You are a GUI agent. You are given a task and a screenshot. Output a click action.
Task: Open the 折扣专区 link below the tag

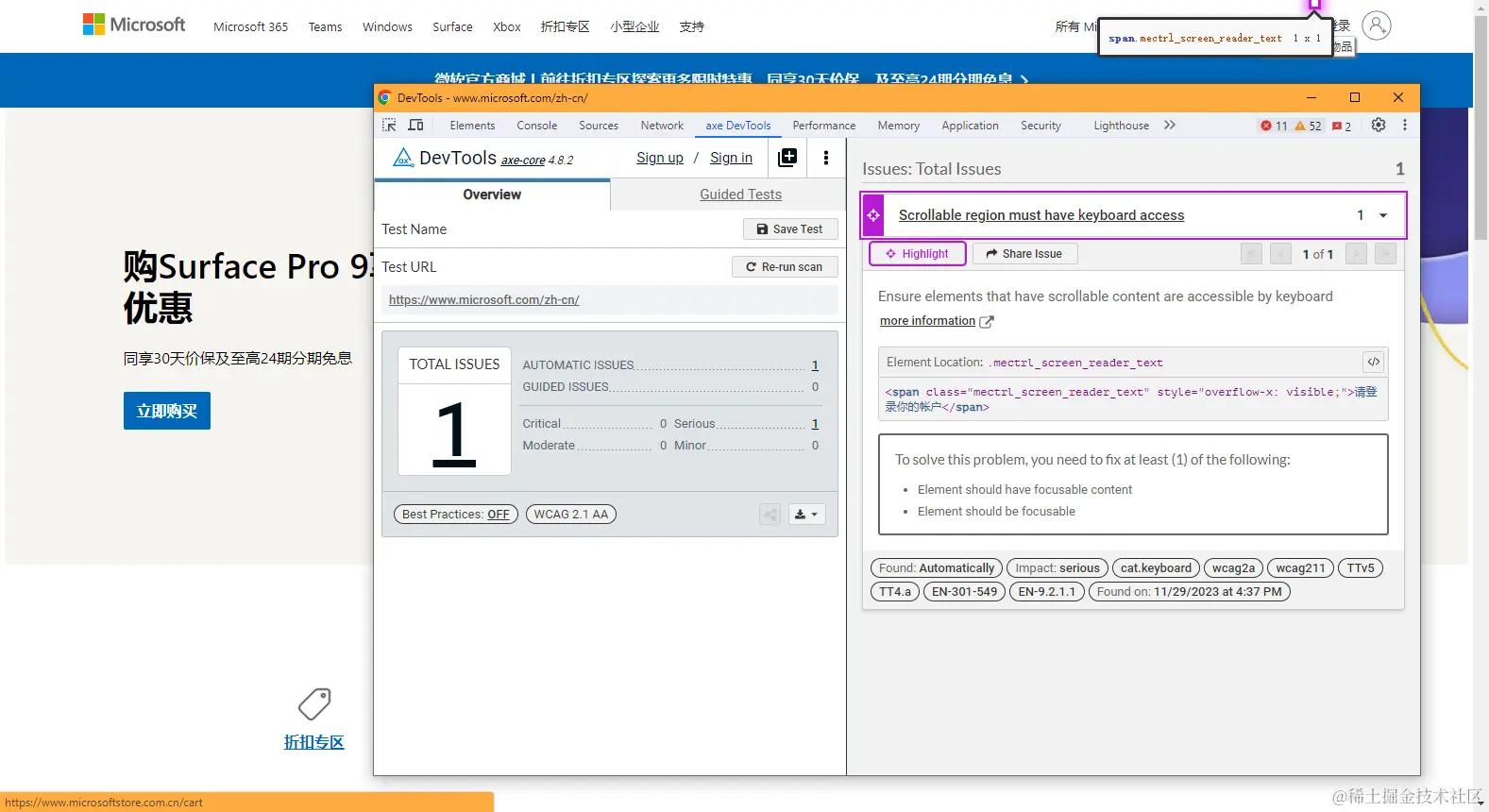click(x=314, y=742)
